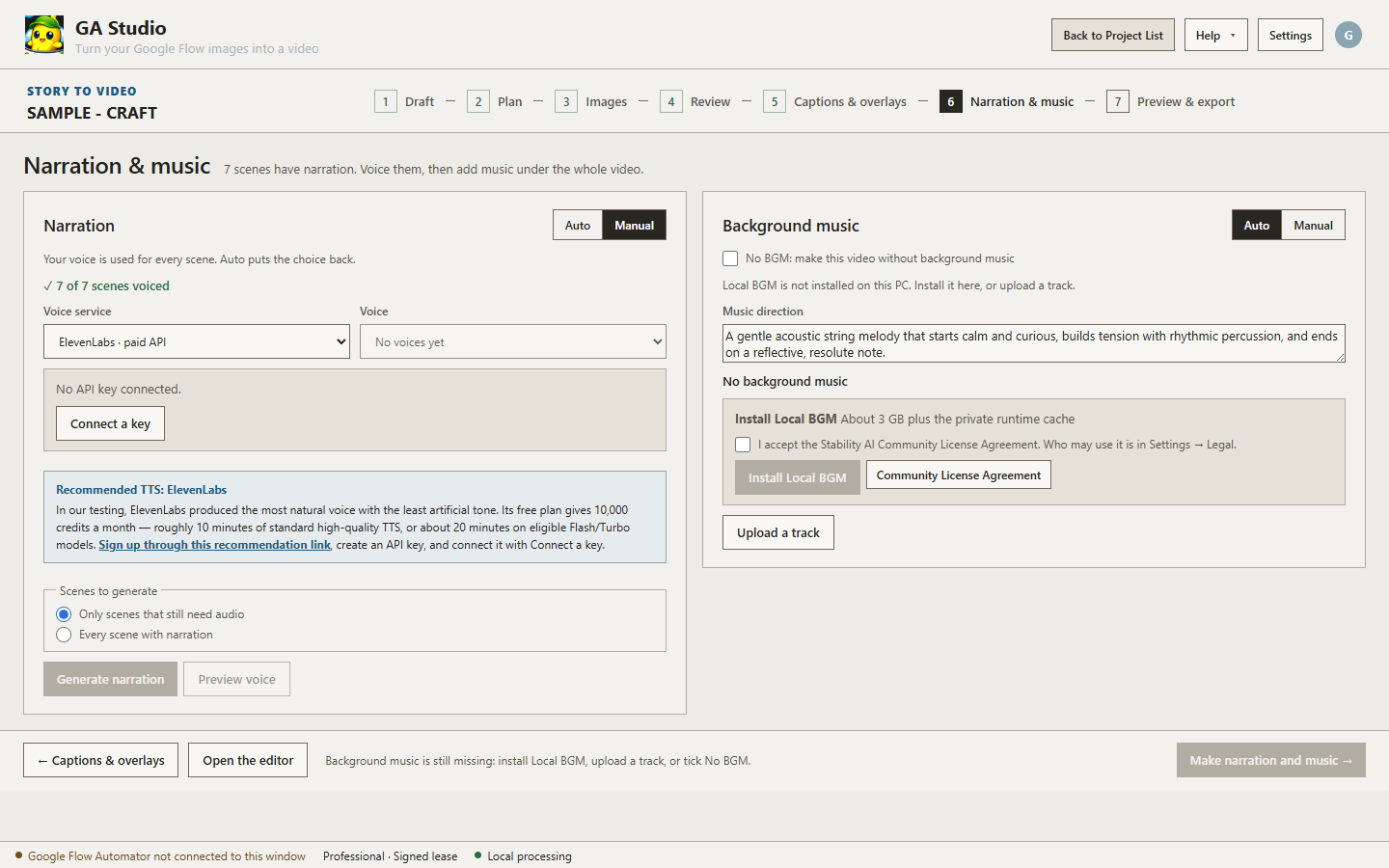Click the GA Studio duck logo
The width and height of the screenshot is (1389, 868).
pyautogui.click(x=44, y=35)
